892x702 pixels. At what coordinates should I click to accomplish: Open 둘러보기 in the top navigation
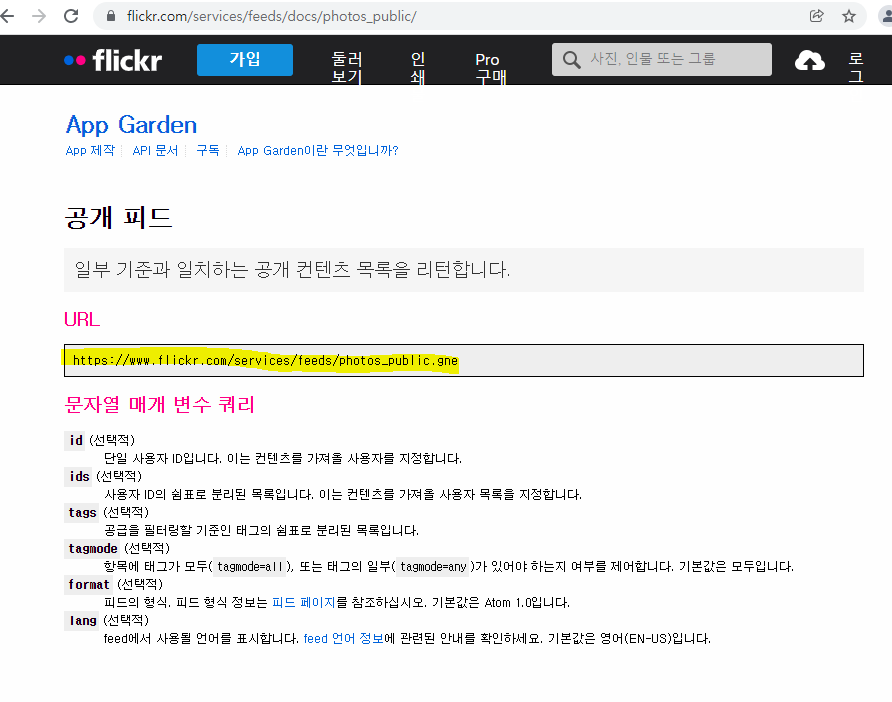pyautogui.click(x=347, y=67)
